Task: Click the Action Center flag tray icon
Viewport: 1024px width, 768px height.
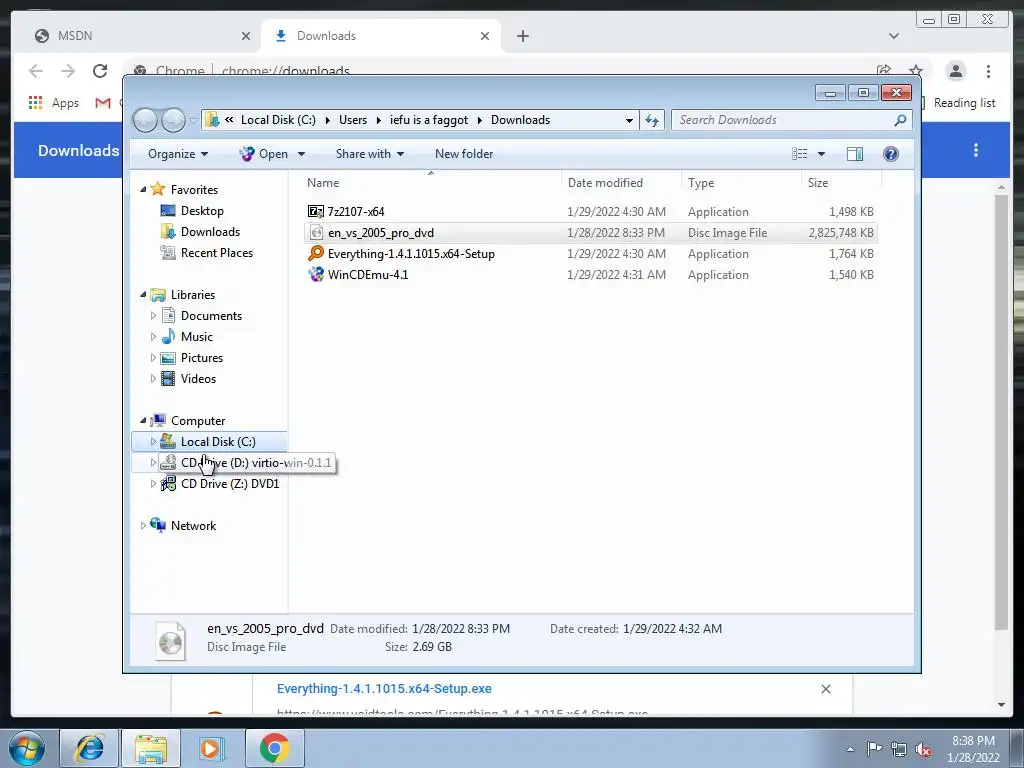Action: tap(874, 749)
